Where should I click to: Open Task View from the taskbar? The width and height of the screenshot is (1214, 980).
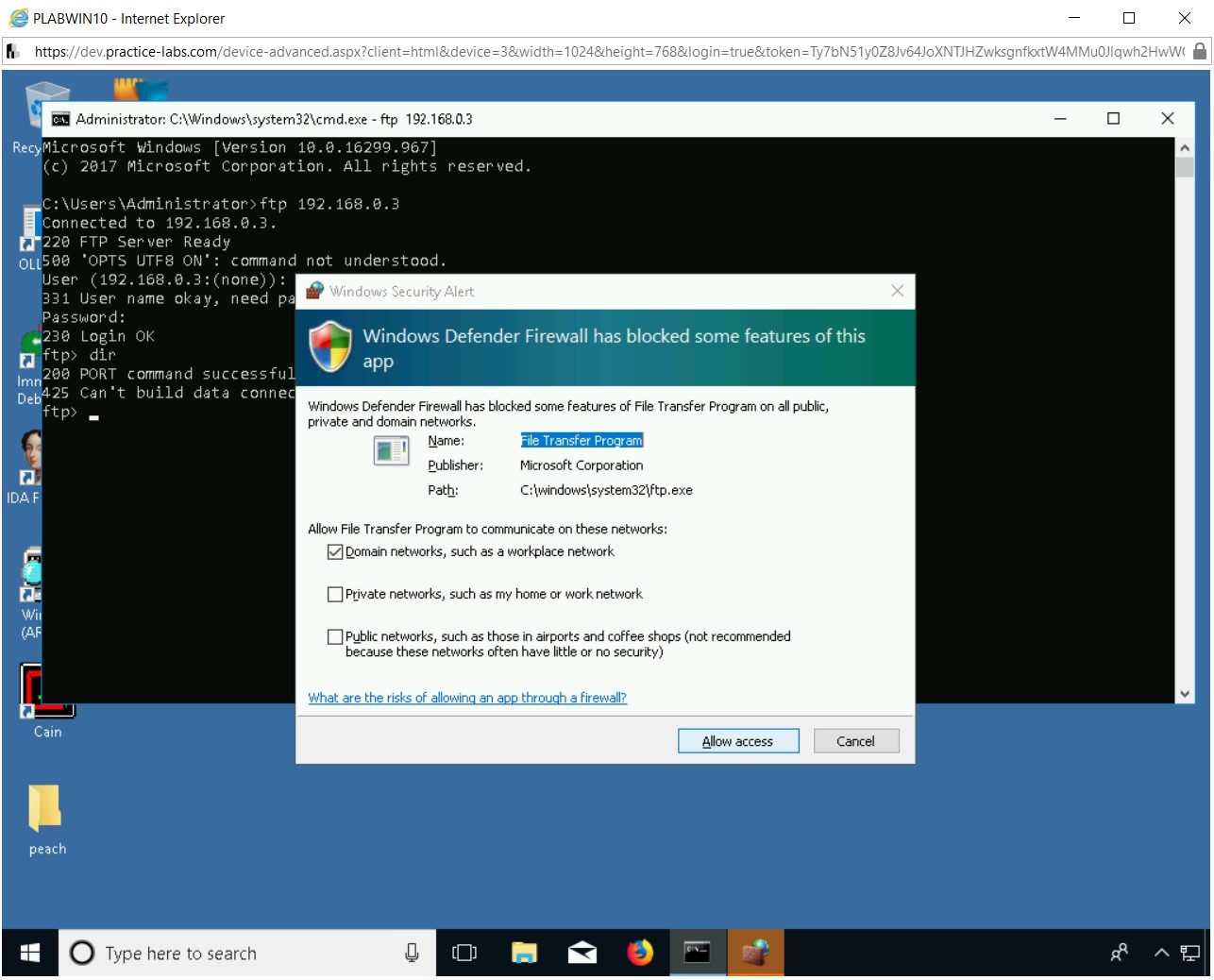(465, 953)
